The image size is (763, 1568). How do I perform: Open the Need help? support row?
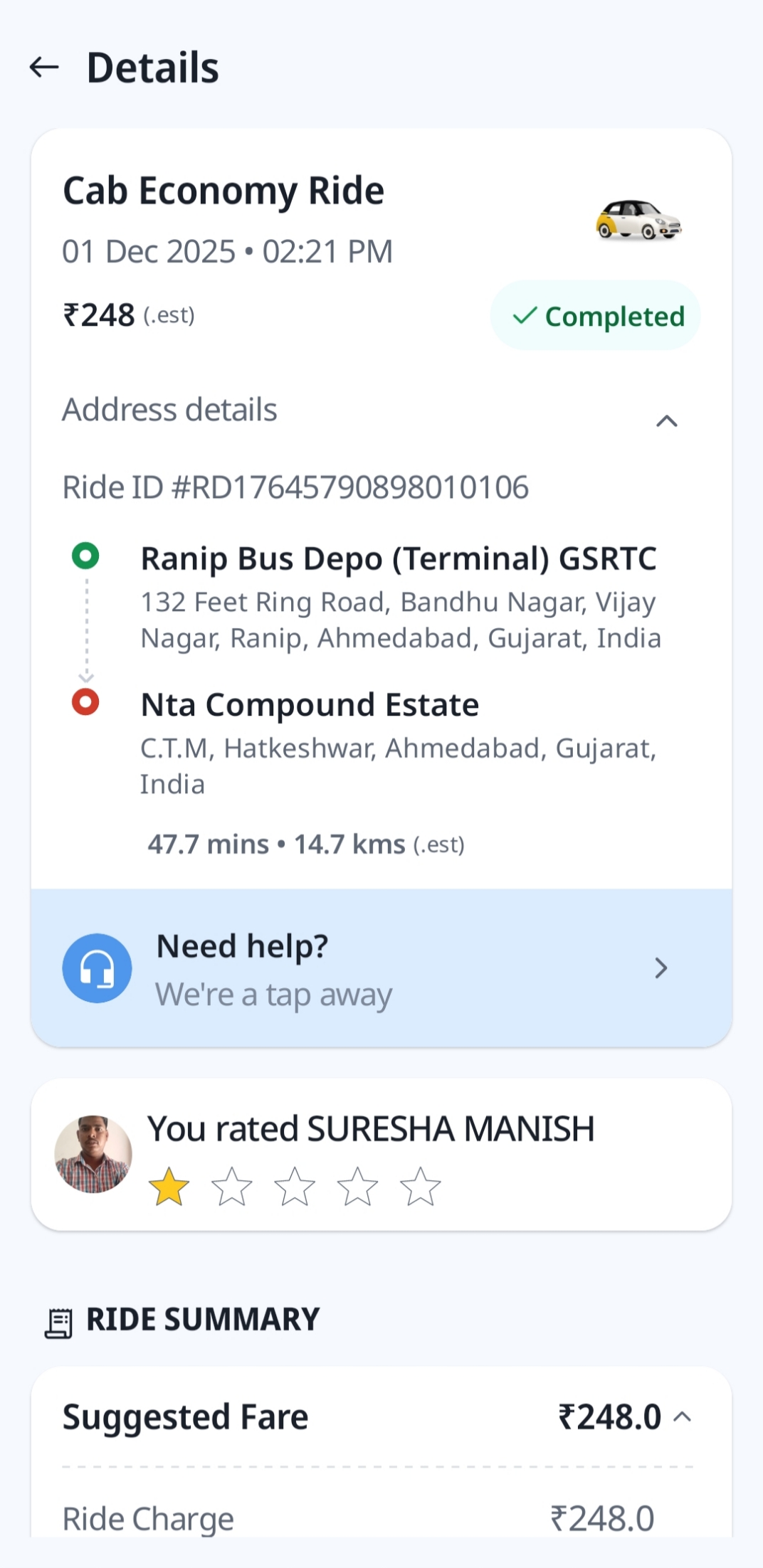click(381, 968)
